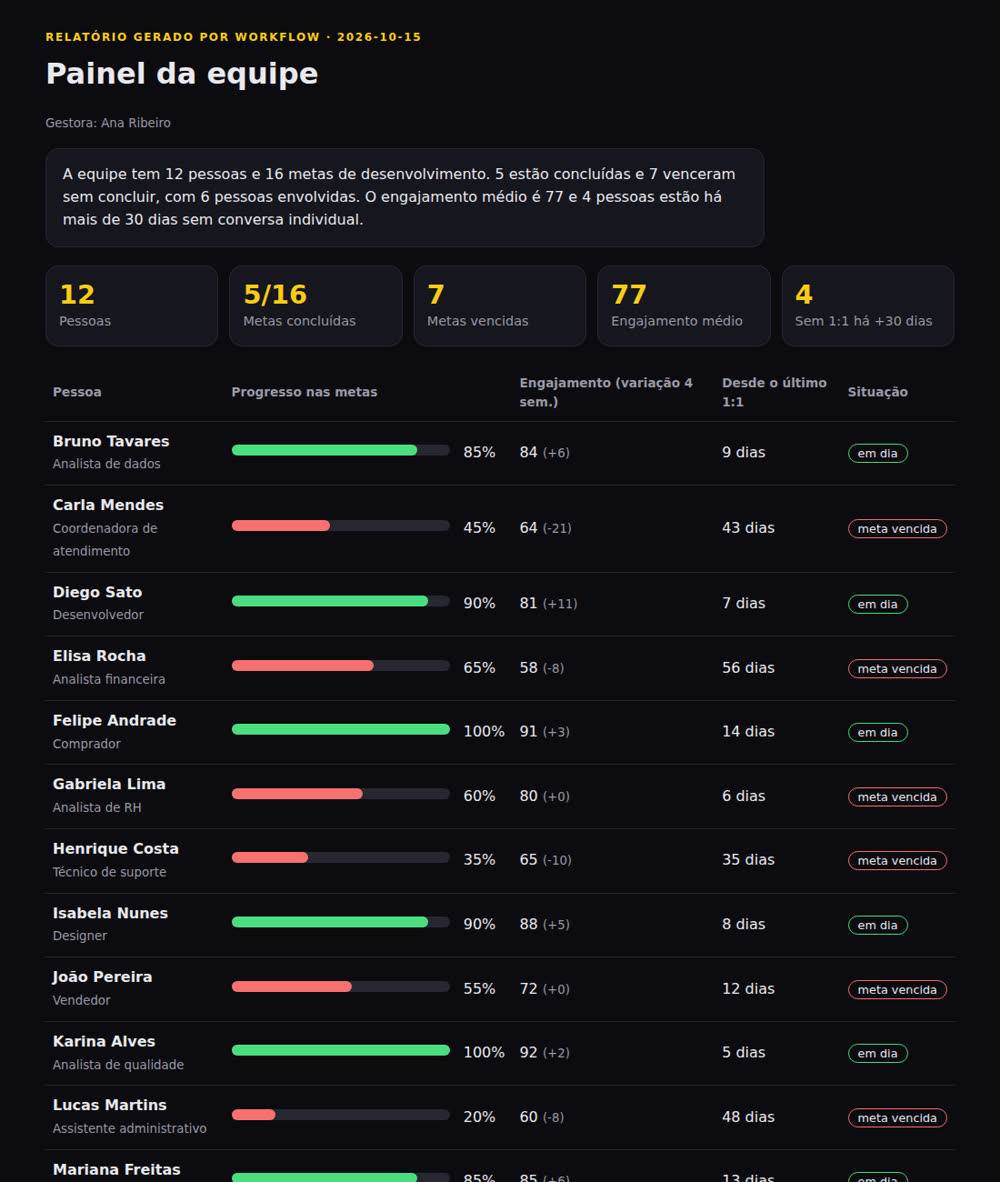Click the 'Desde o último 1:1' header
Screen dimensions: 1000x1182
[x=775, y=392]
